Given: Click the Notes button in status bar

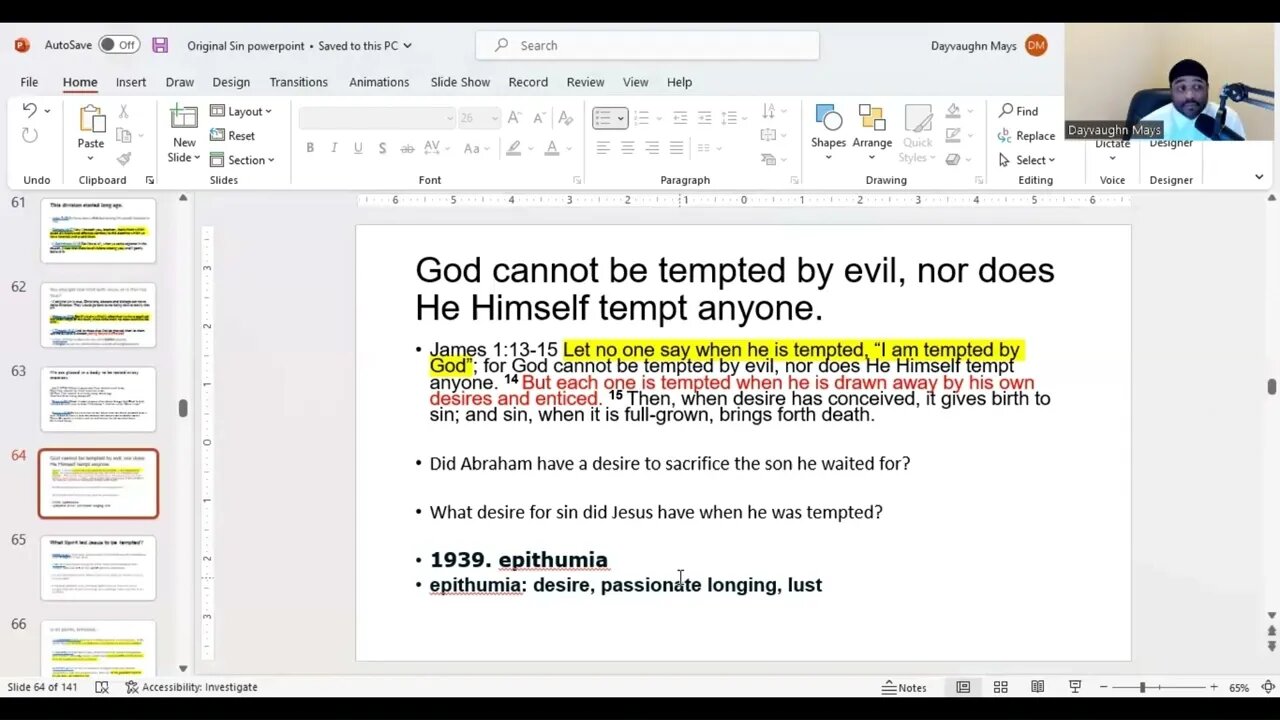Looking at the screenshot, I should click(904, 687).
